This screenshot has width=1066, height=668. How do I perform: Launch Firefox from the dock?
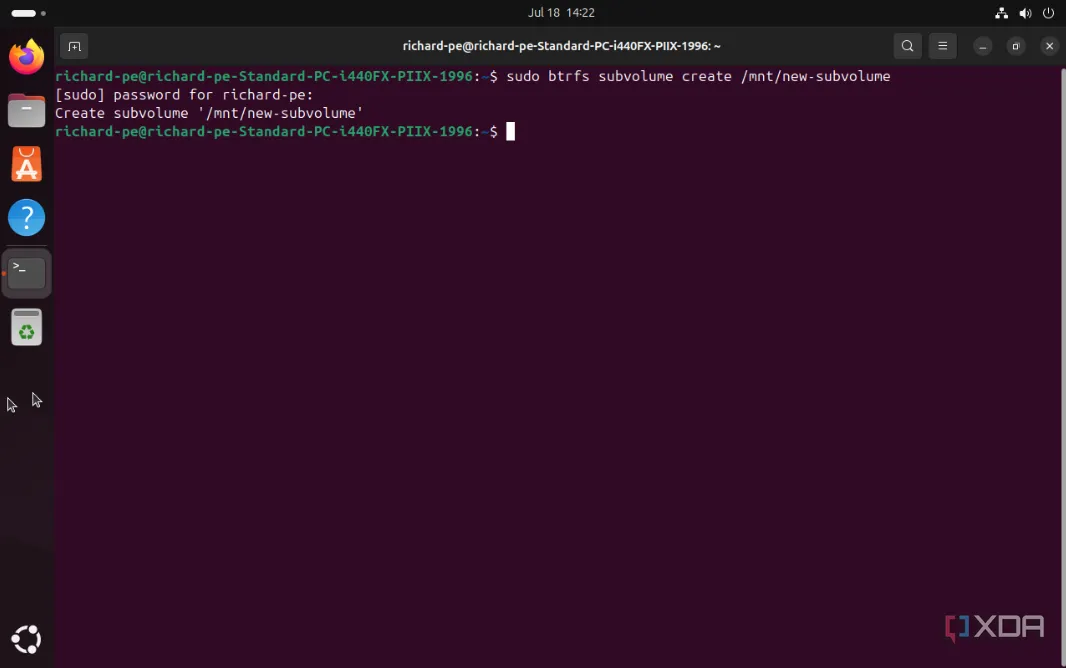coord(27,56)
